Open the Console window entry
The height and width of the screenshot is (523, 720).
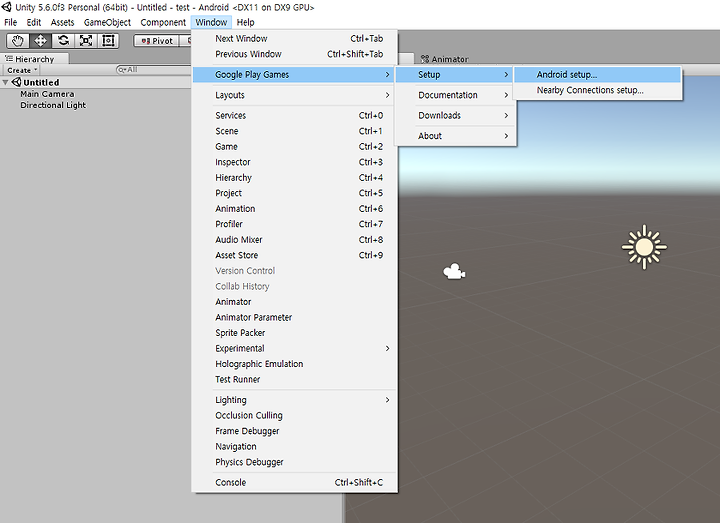(294, 483)
